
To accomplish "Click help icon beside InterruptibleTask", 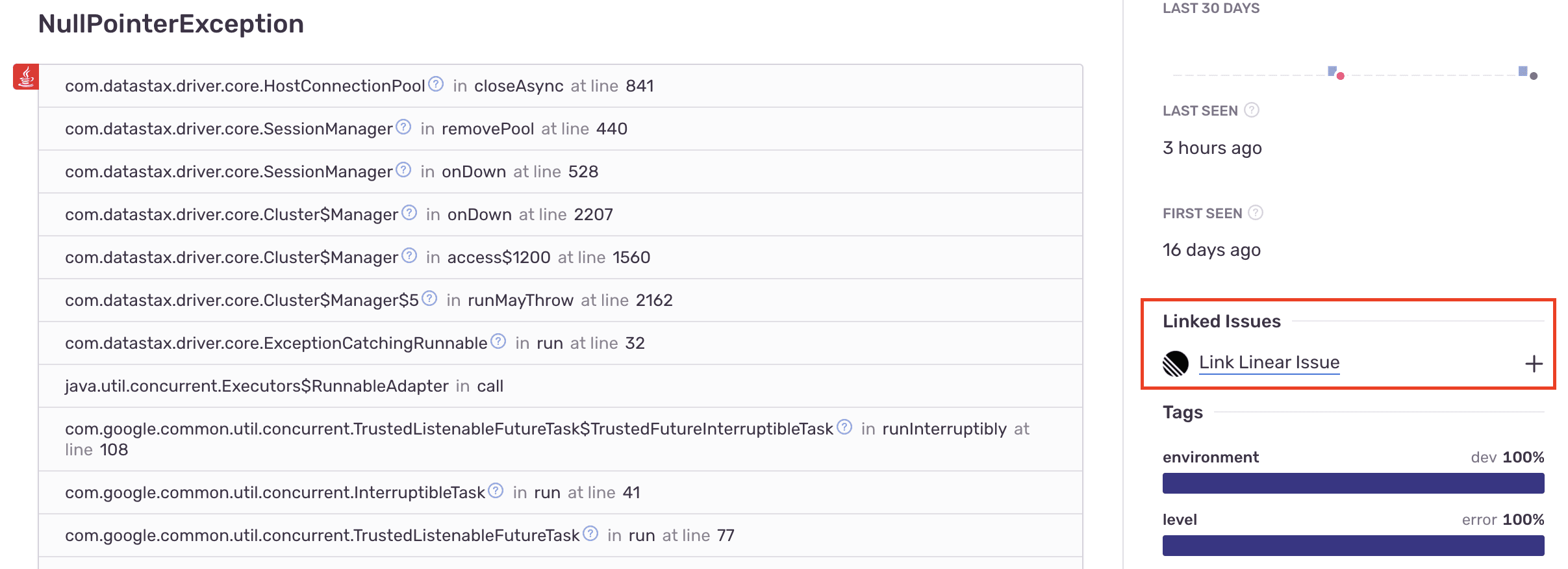I will pyautogui.click(x=496, y=491).
